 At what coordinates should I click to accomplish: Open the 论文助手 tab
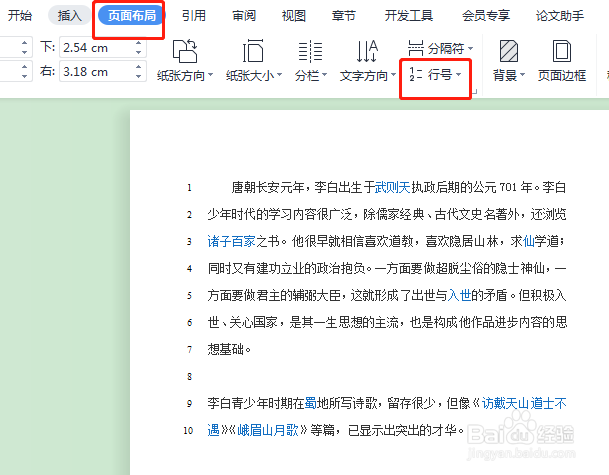pos(560,16)
